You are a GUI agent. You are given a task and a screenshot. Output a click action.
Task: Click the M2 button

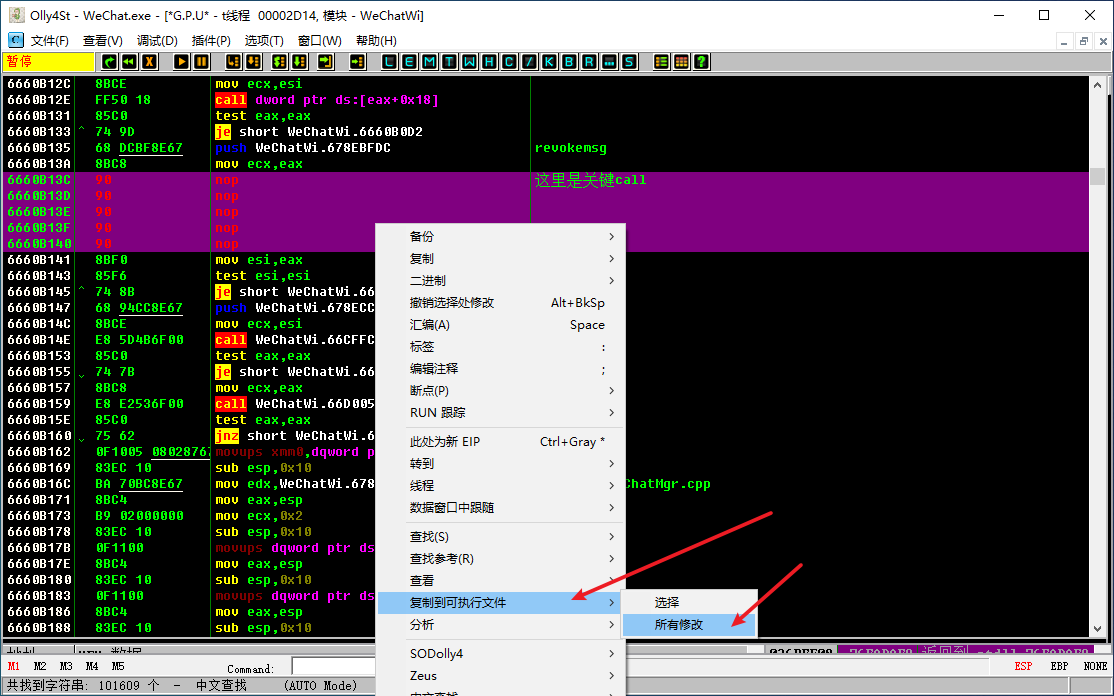(x=40, y=666)
